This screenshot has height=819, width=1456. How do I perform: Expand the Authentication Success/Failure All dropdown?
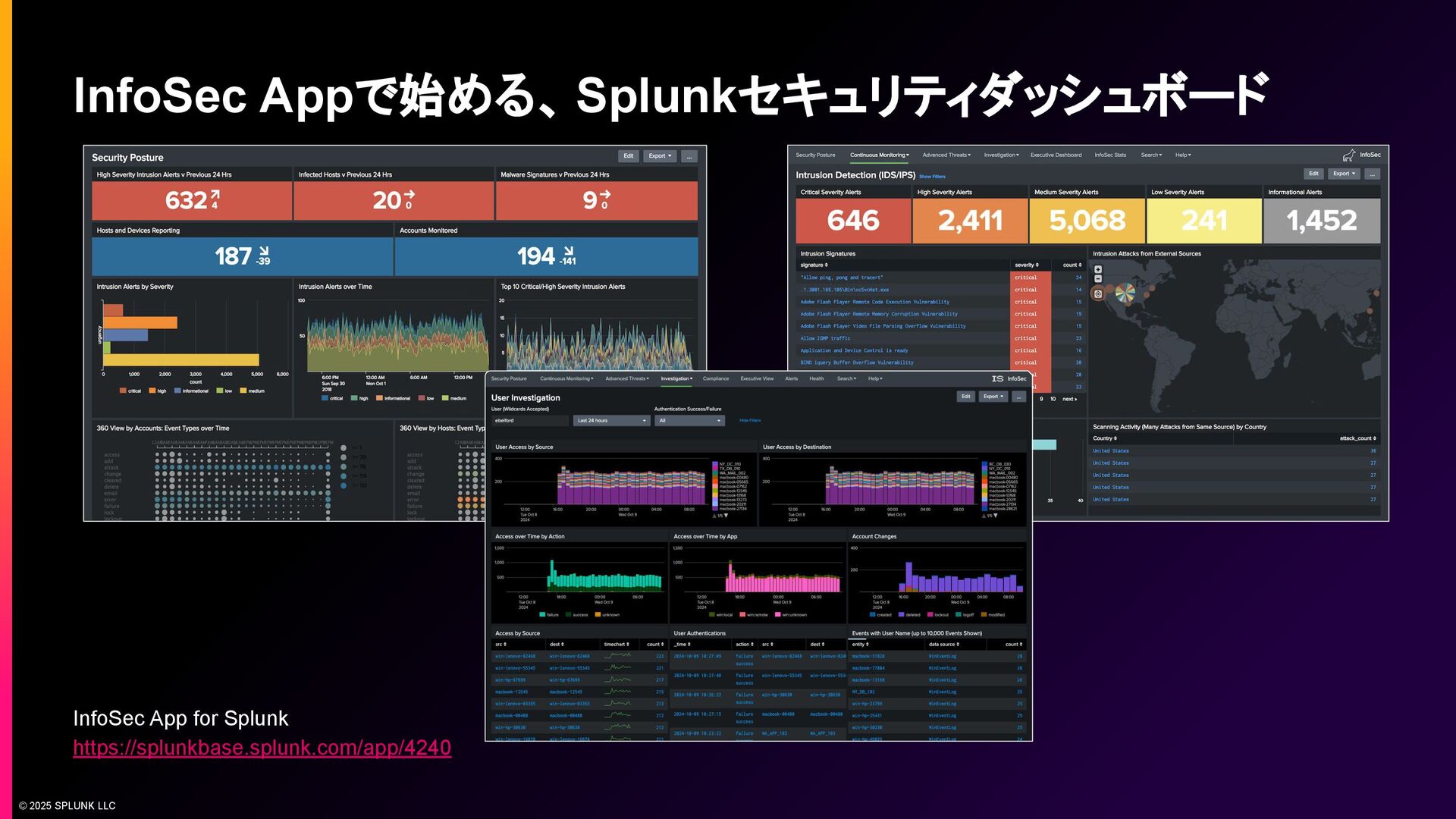pyautogui.click(x=689, y=421)
